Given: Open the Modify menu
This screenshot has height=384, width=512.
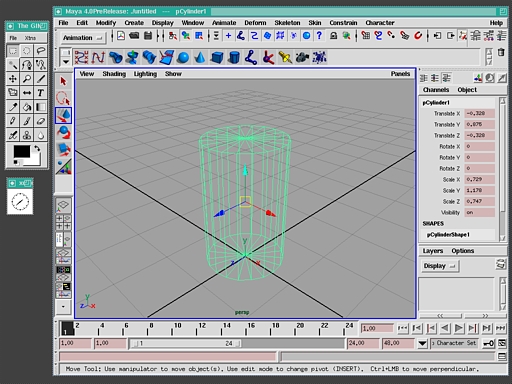Looking at the screenshot, I should [106, 23].
